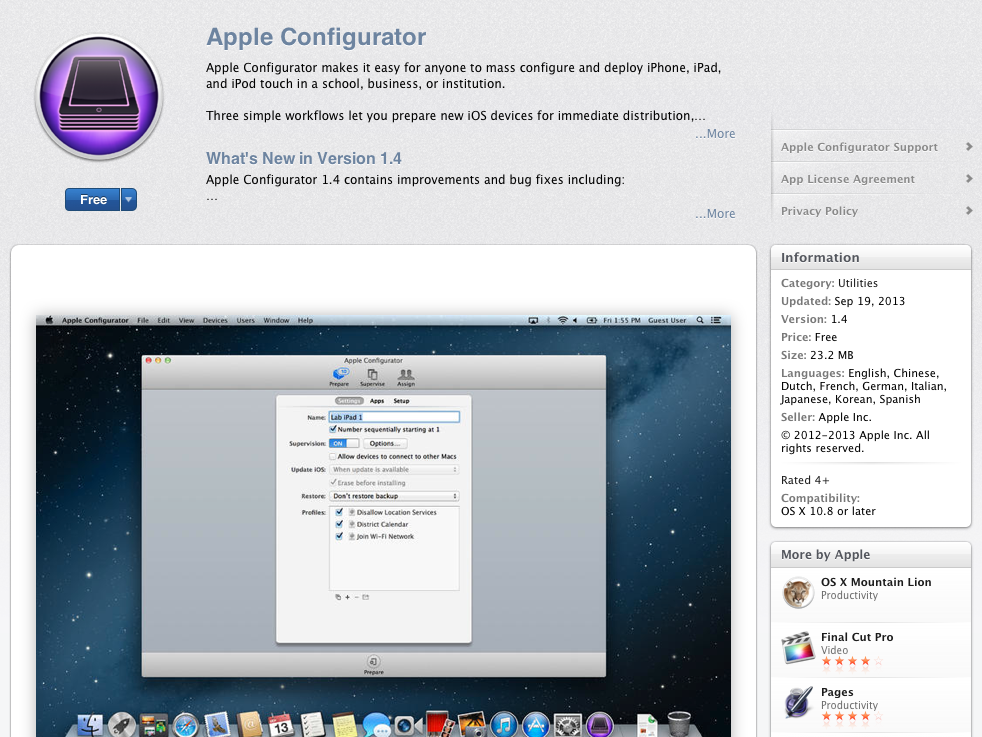982x737 pixels.
Task: Enable Allow devices to connect to other Macs
Action: [333, 456]
